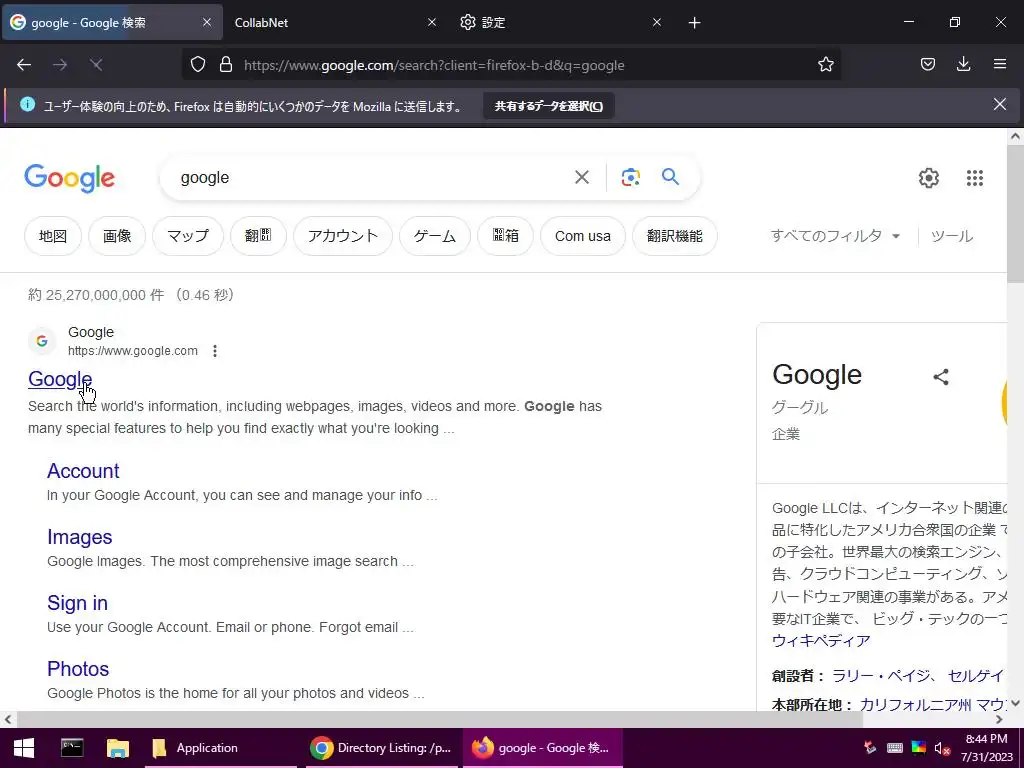Open the Images sitelink
Viewport: 1024px width, 768px height.
pos(80,537)
